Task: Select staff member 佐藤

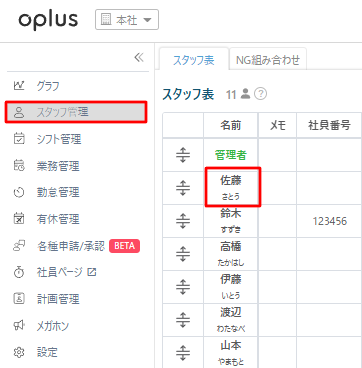Action: point(231,187)
